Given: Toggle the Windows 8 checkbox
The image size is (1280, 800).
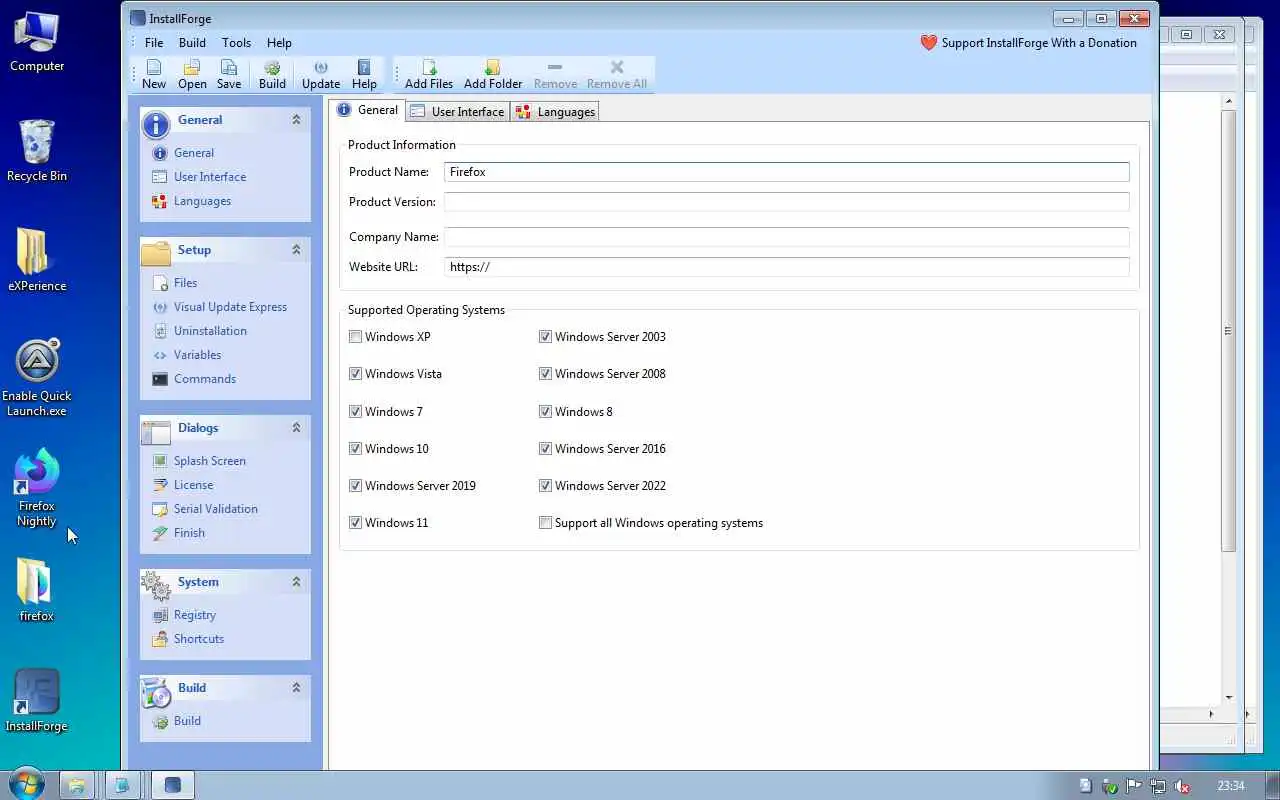Looking at the screenshot, I should pyautogui.click(x=545, y=412).
